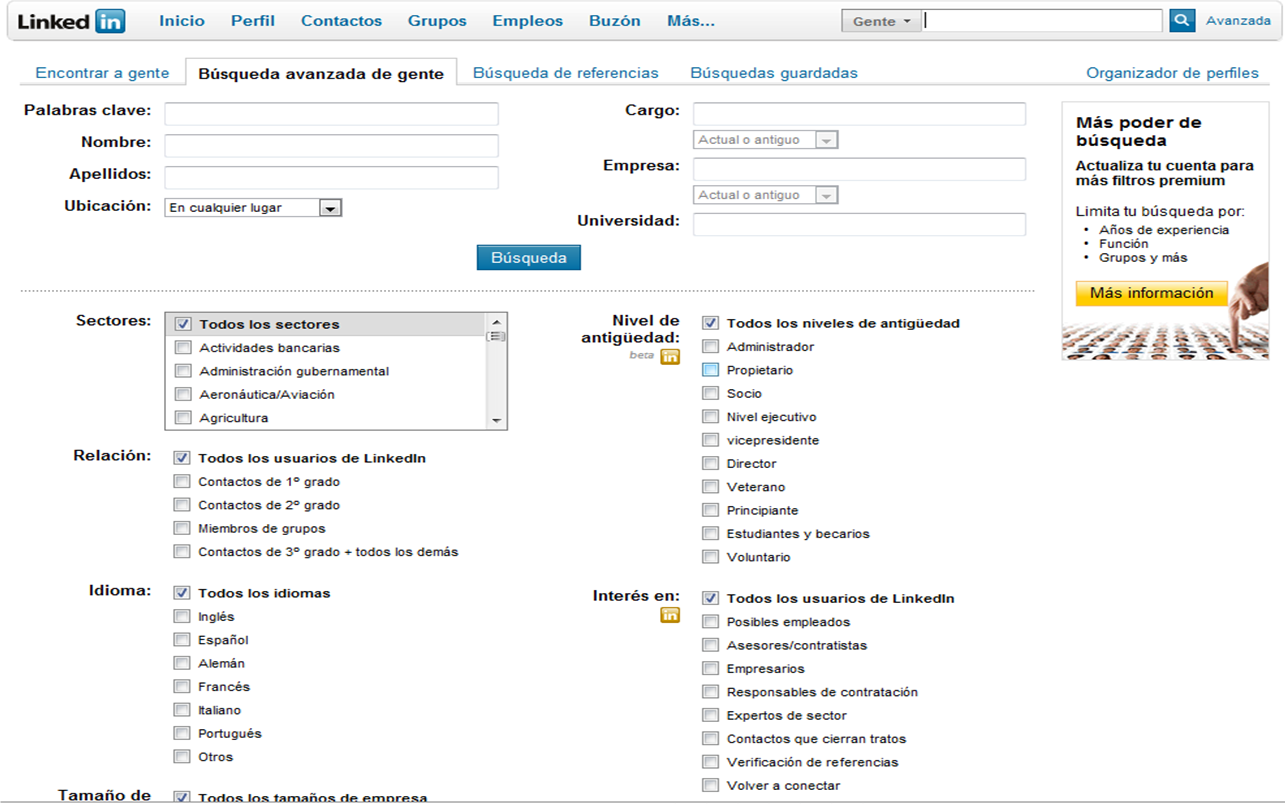Check the Veterano checkbox
Image resolution: width=1285 pixels, height=804 pixels.
pos(710,487)
